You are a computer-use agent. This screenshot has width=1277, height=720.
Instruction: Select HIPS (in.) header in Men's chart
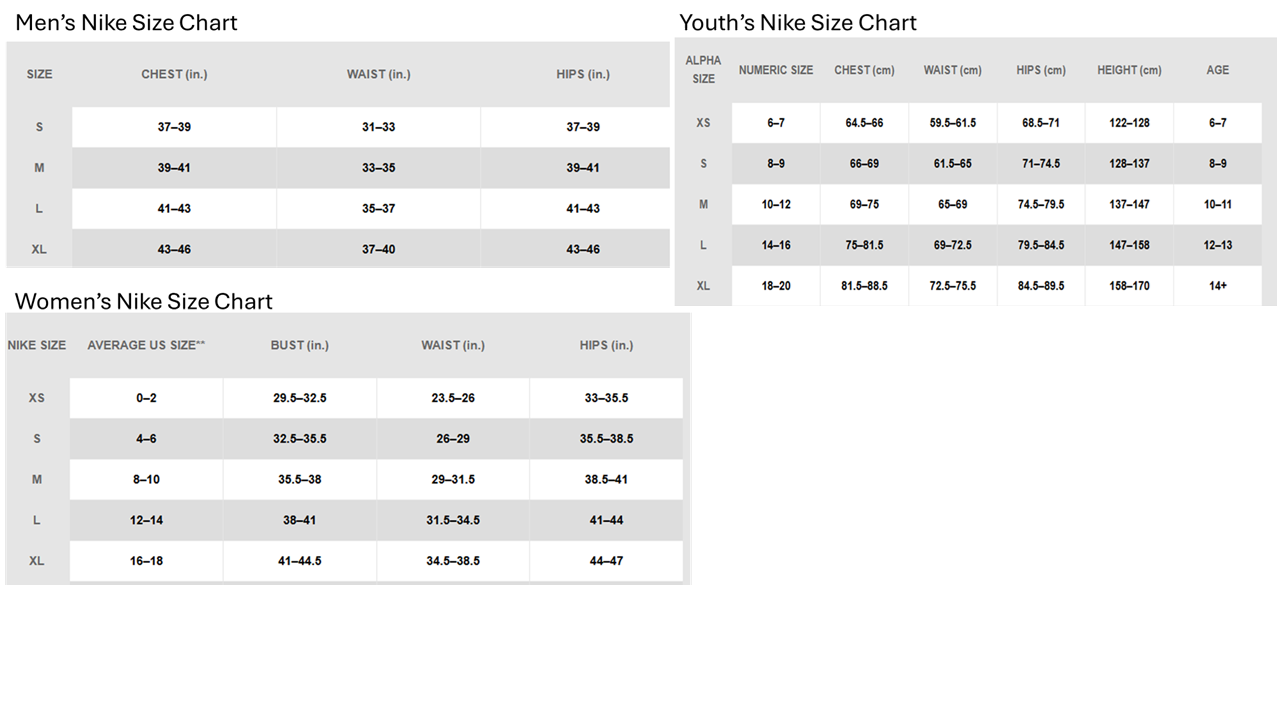pyautogui.click(x=583, y=74)
